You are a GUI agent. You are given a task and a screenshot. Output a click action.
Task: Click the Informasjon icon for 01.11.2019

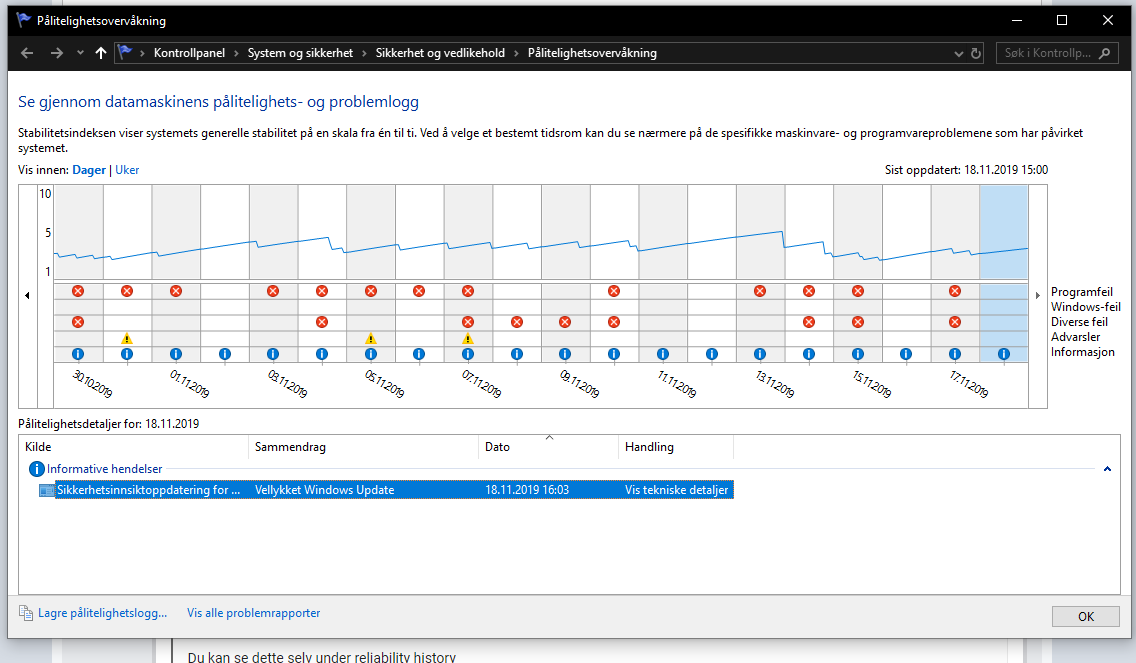(x=176, y=354)
